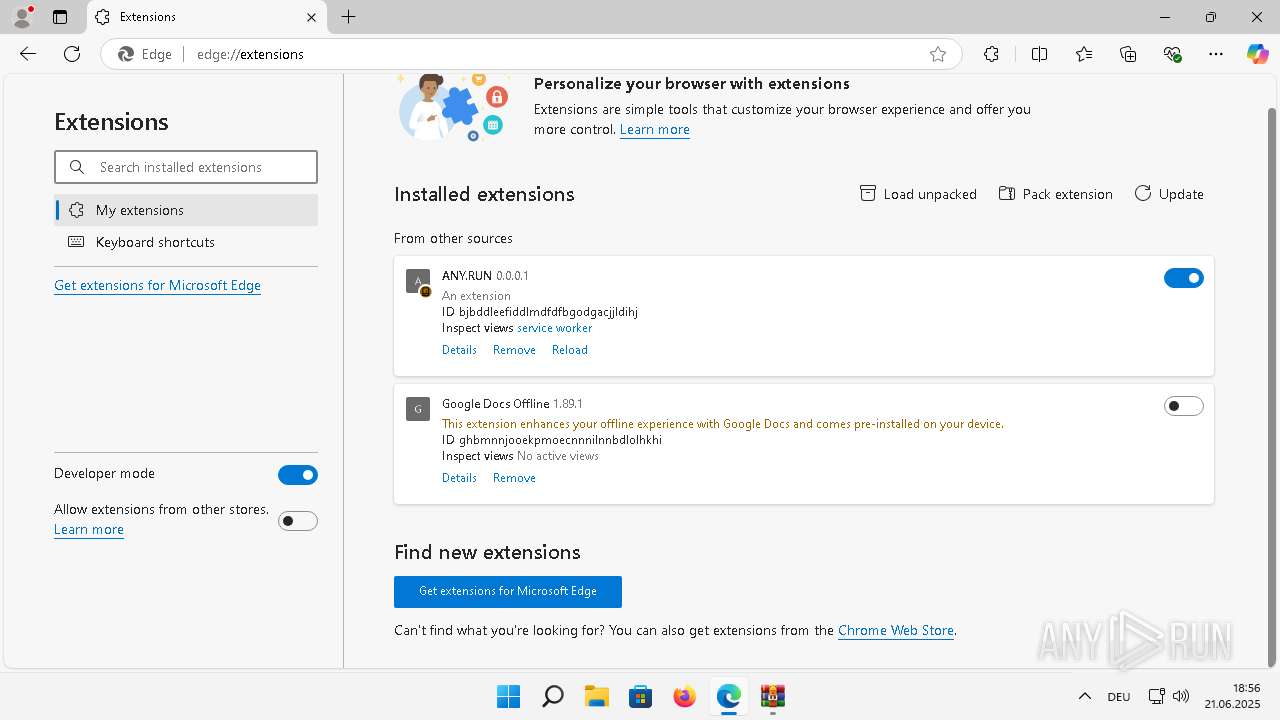The width and height of the screenshot is (1280, 720).
Task: Remove the ANY.RUN extension
Action: pos(514,350)
